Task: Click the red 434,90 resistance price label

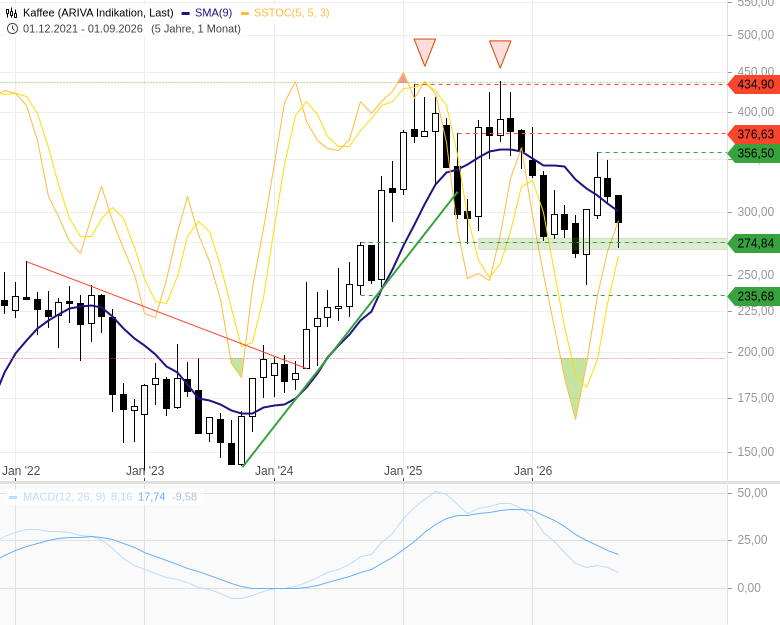Action: (752, 85)
